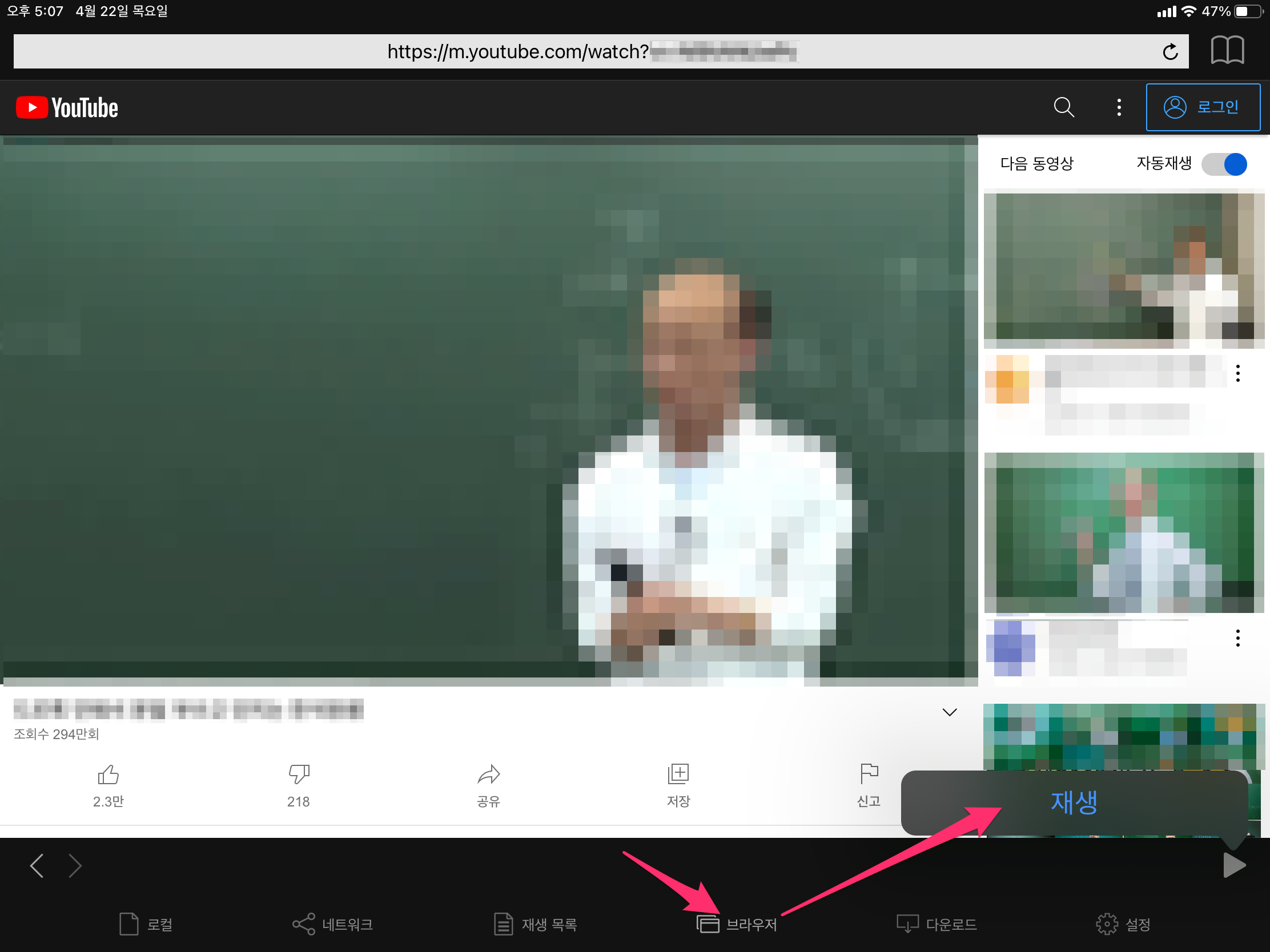Open options for first suggested video
The height and width of the screenshot is (952, 1270).
point(1238,374)
